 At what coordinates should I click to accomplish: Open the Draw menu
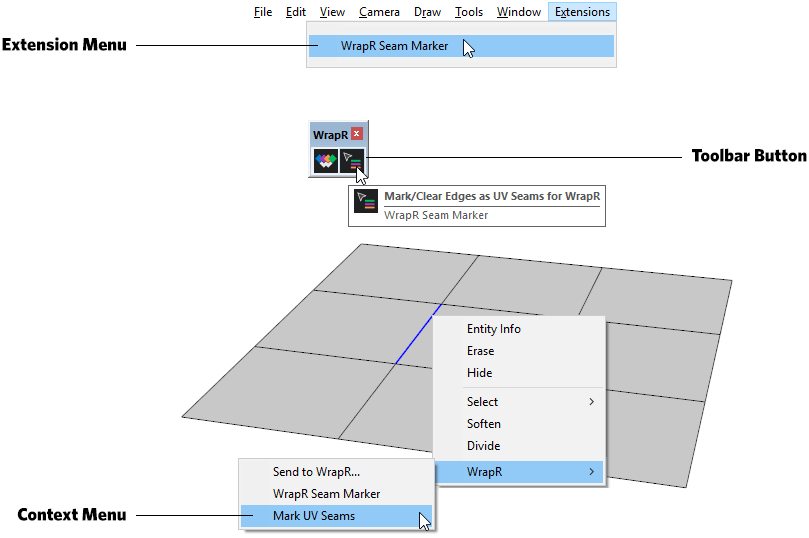click(x=427, y=12)
